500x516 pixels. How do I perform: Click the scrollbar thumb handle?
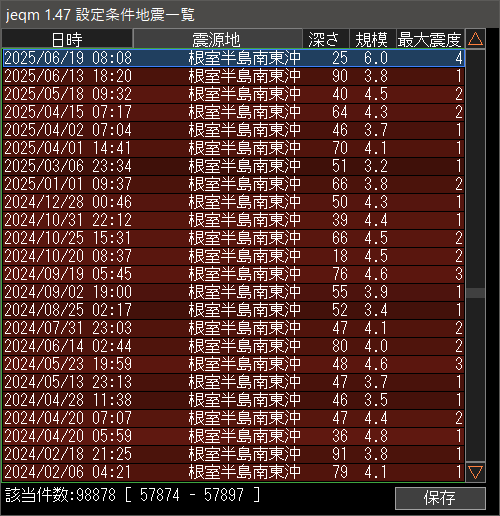click(475, 293)
